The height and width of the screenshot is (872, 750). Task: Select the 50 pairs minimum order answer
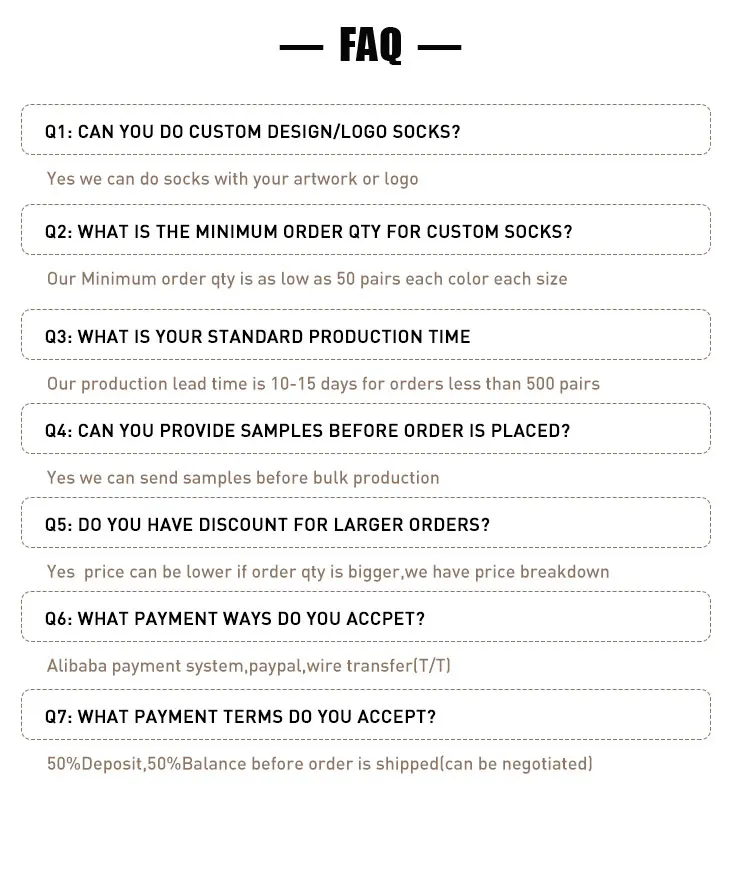307,278
